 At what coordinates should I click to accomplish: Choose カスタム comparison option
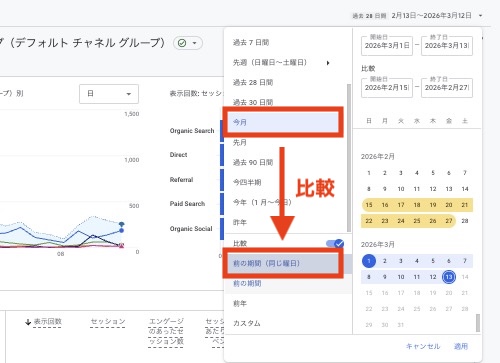(247, 323)
